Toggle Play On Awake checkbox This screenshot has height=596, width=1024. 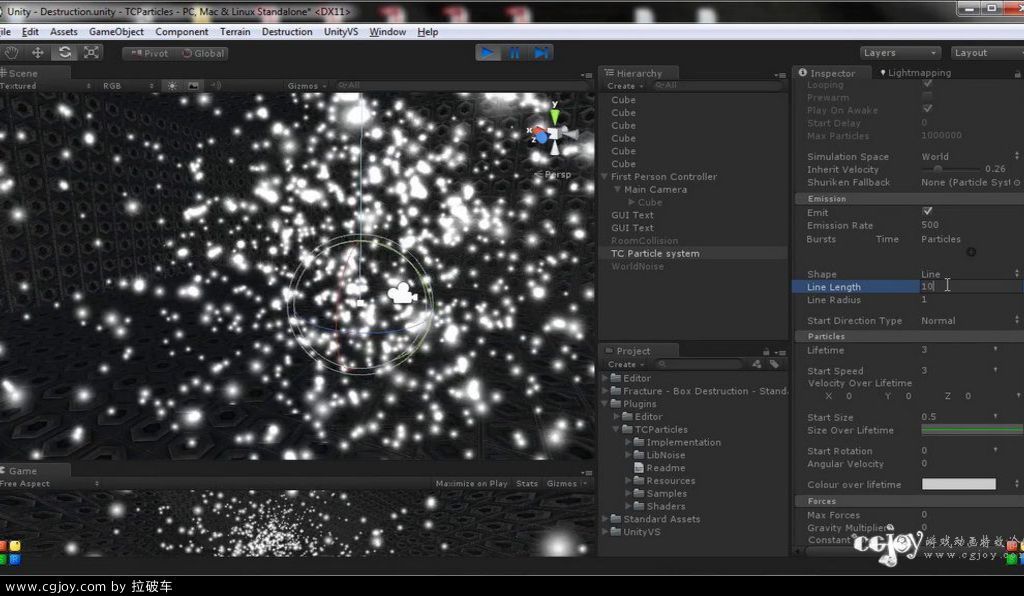coord(927,109)
